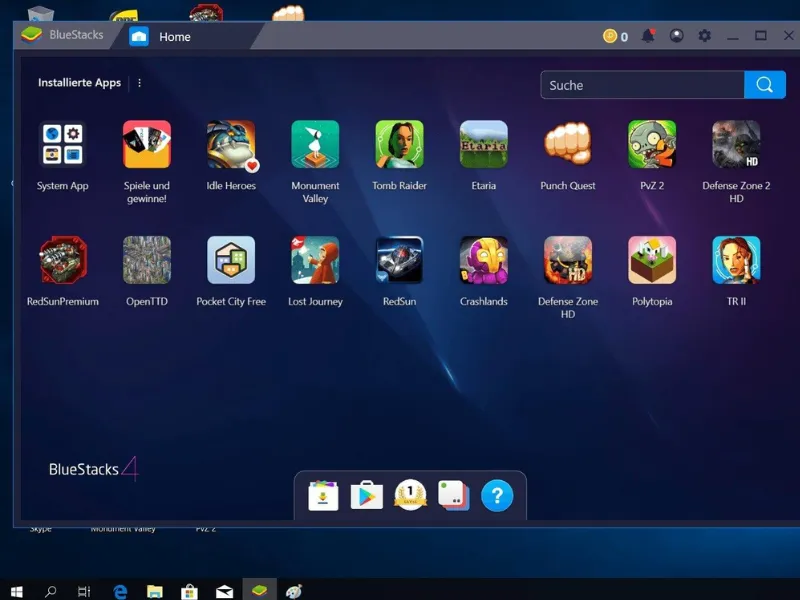
Task: Open the TR II app icon
Action: coord(736,260)
